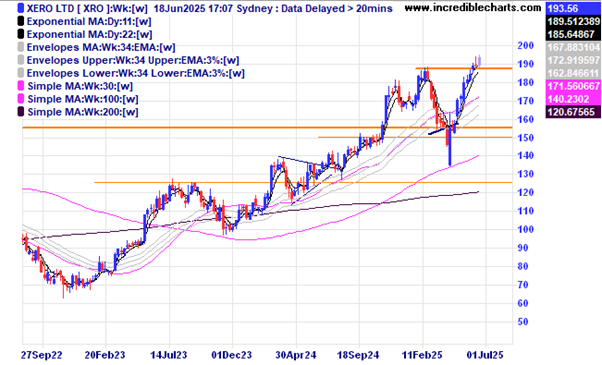Click the 170 price axis label
The height and width of the screenshot is (365, 602).
(526, 101)
